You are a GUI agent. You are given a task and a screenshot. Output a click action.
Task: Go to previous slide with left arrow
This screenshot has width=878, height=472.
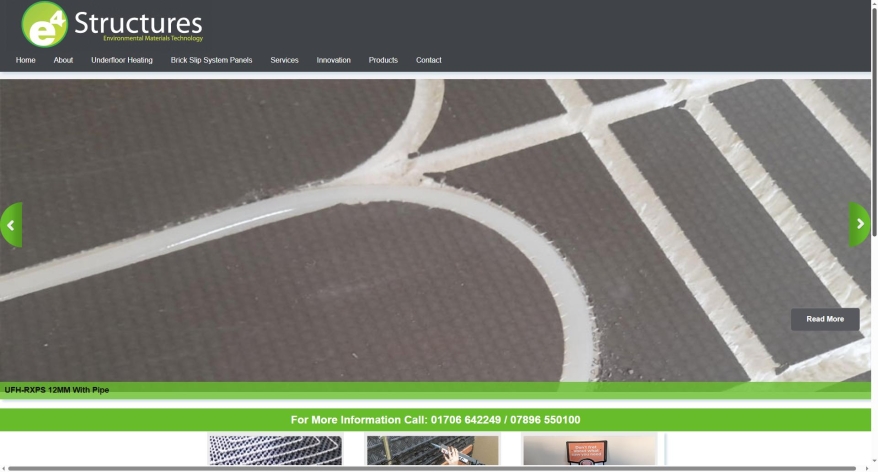[x=11, y=225]
